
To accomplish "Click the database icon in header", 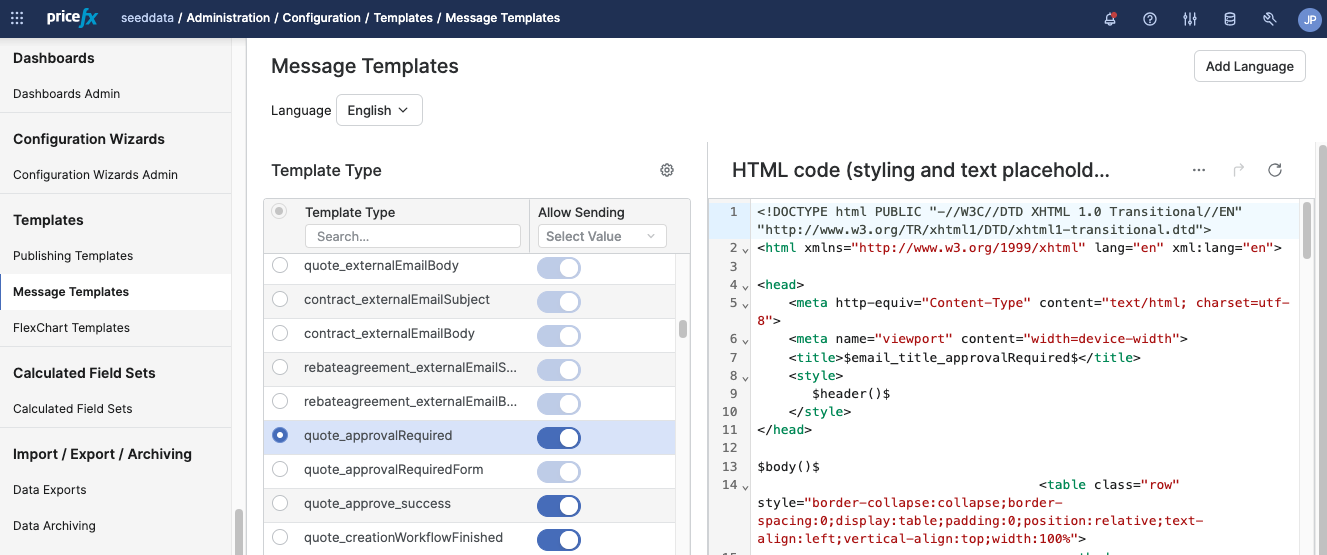I will (1230, 18).
